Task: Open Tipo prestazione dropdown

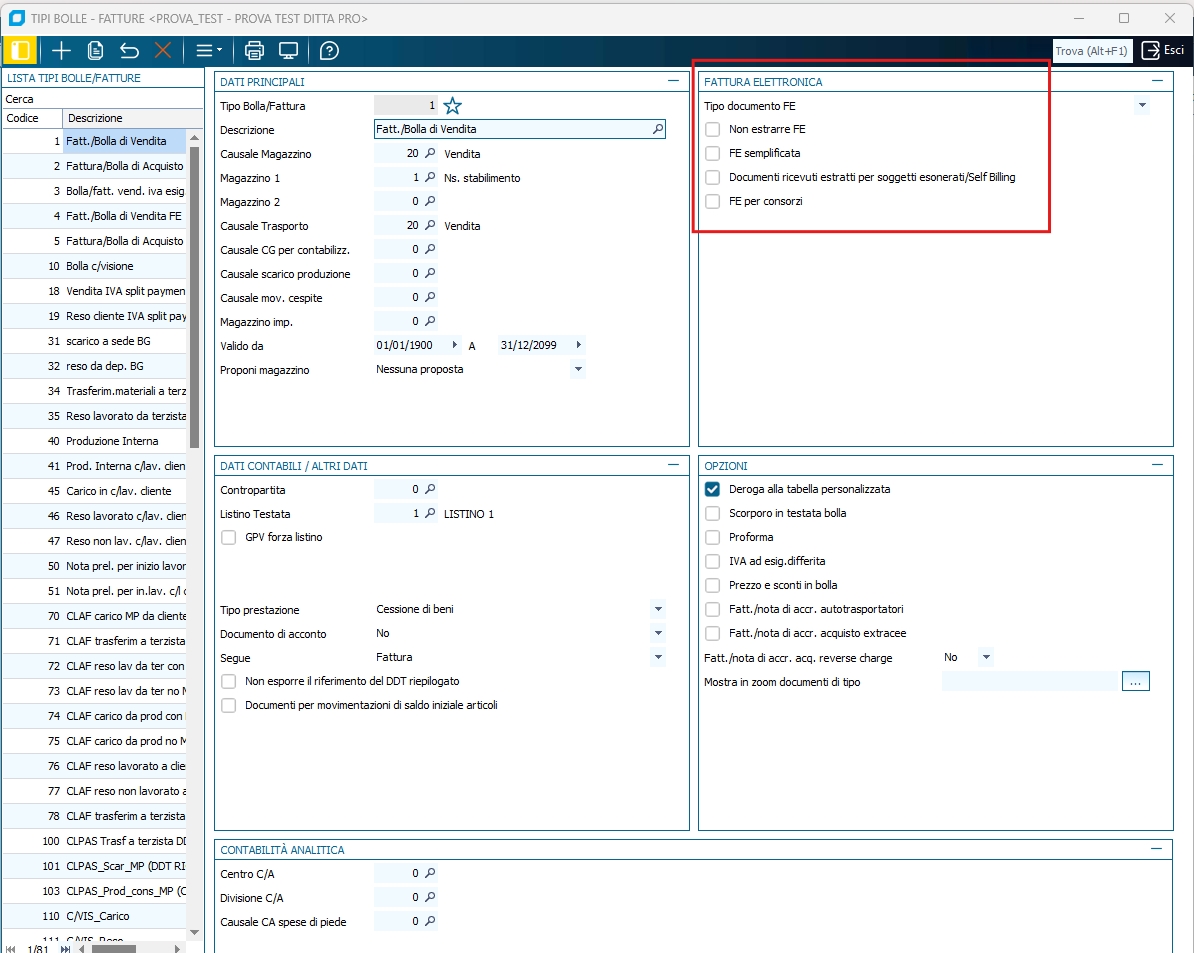Action: tap(658, 609)
